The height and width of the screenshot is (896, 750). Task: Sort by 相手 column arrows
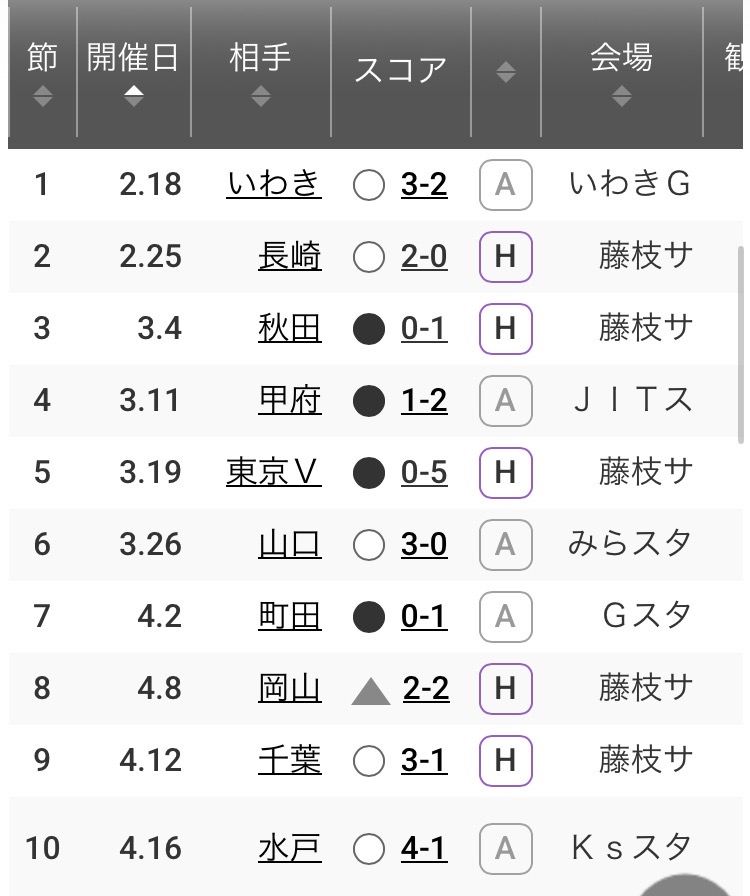pyautogui.click(x=261, y=97)
